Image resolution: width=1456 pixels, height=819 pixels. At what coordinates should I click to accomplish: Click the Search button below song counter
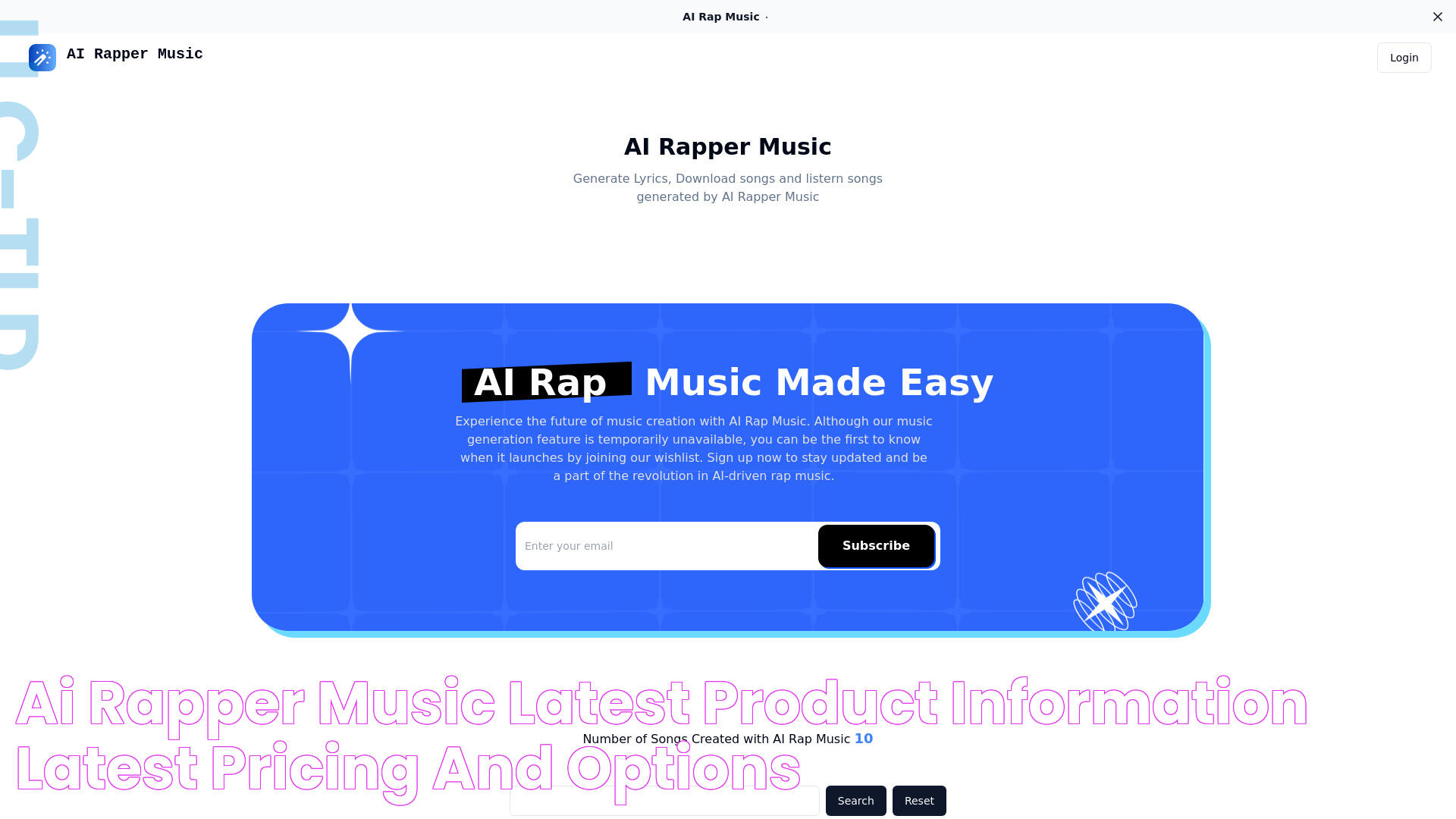click(856, 800)
